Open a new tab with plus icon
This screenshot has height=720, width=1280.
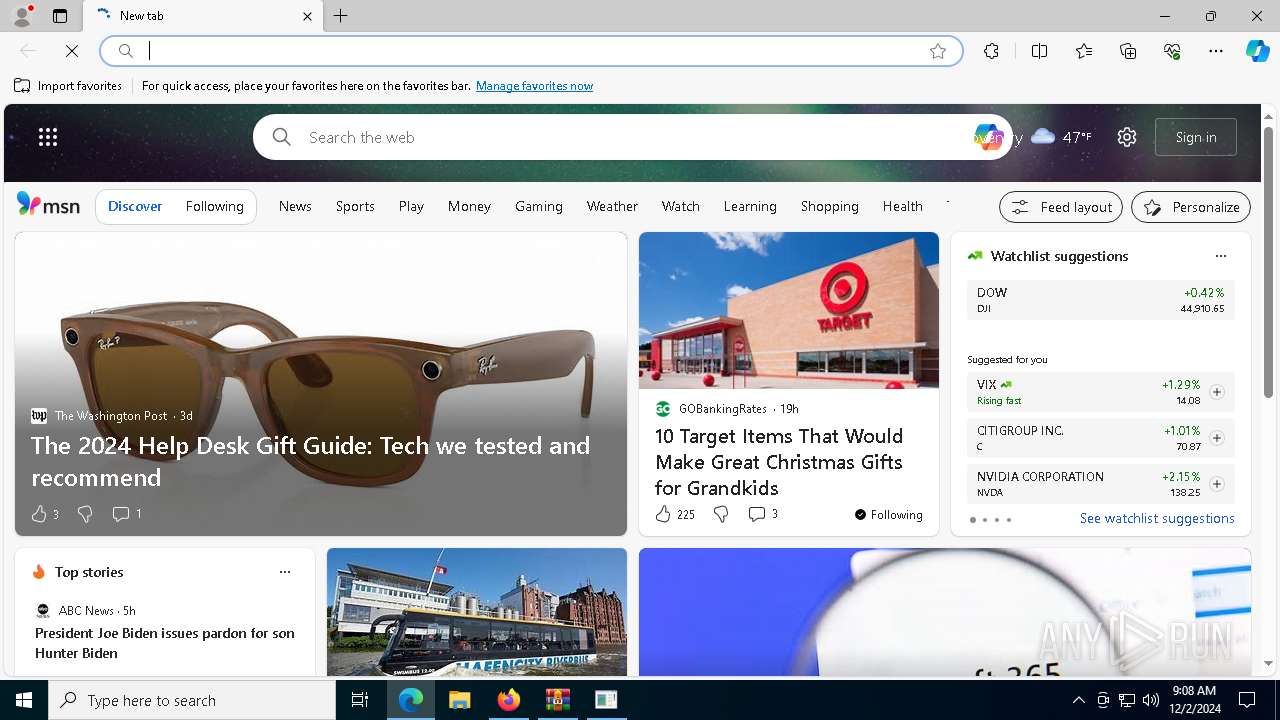[x=341, y=16]
